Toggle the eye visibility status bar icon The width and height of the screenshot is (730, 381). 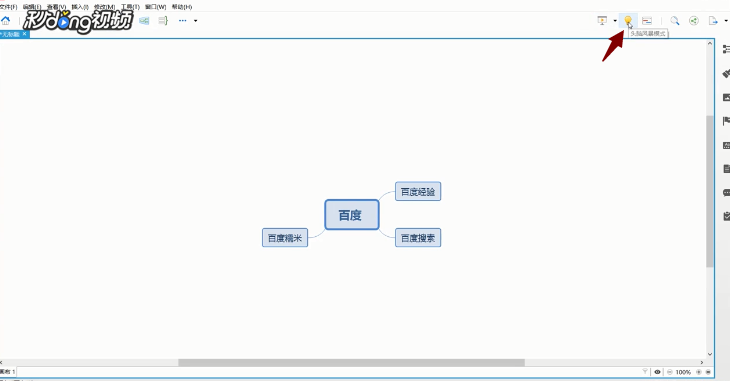click(657, 372)
